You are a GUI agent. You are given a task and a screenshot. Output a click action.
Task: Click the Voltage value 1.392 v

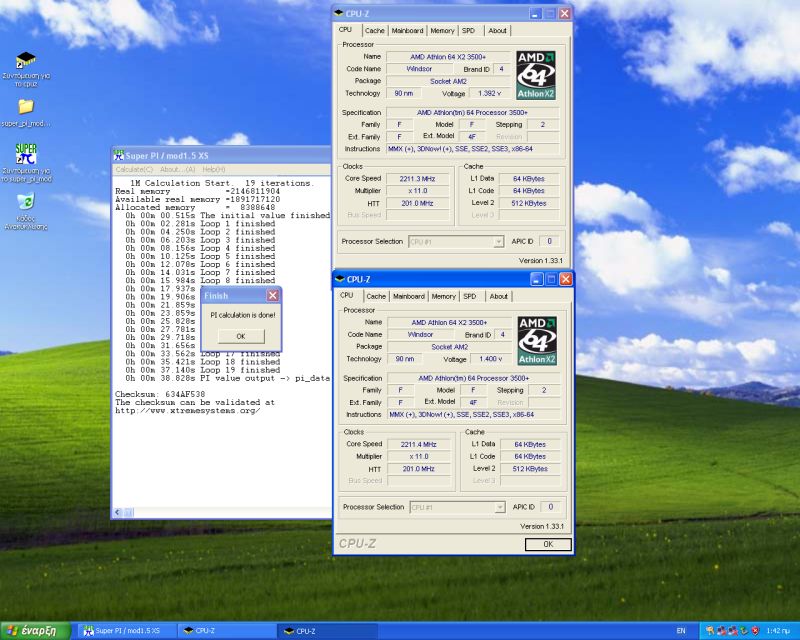[490, 93]
